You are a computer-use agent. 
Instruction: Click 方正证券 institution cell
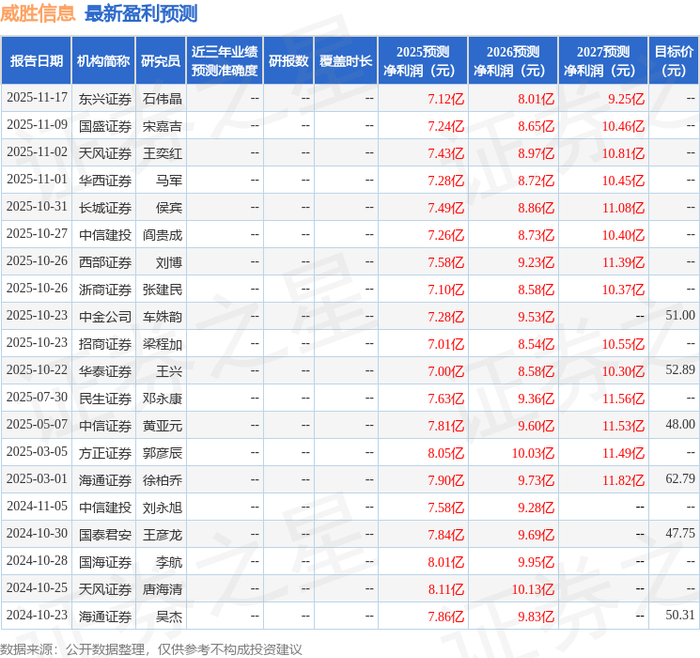[105, 453]
